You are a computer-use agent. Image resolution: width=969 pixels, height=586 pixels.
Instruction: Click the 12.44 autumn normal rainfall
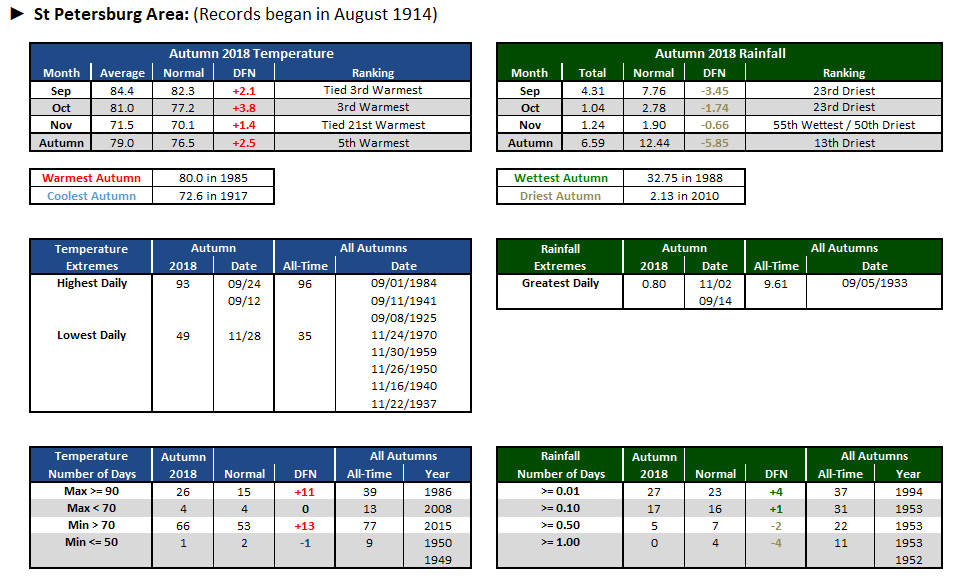[x=654, y=143]
